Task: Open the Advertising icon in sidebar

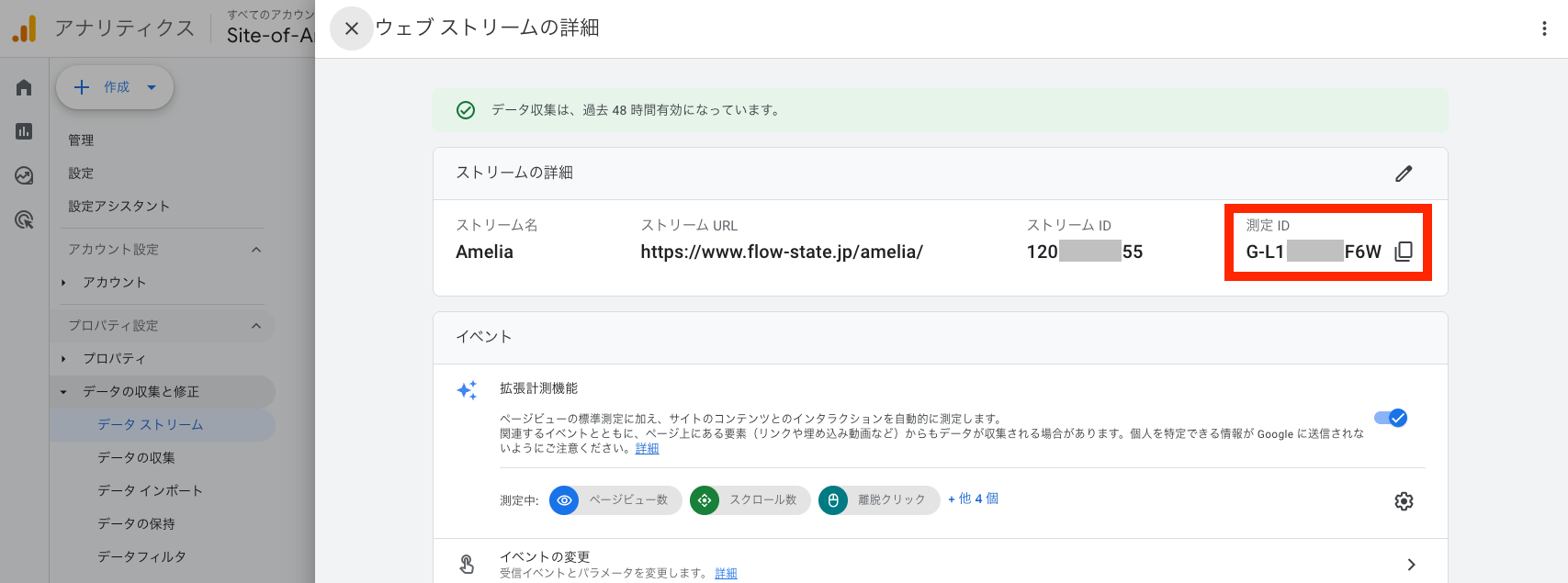Action: (24, 219)
